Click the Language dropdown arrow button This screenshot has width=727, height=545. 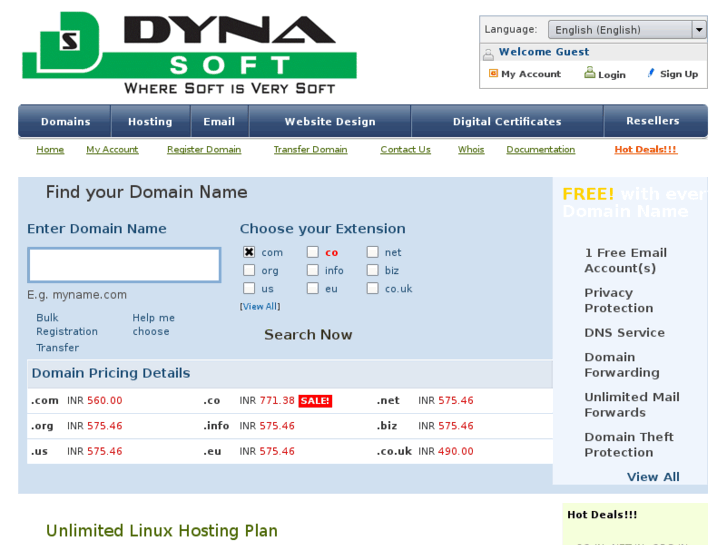pos(699,30)
